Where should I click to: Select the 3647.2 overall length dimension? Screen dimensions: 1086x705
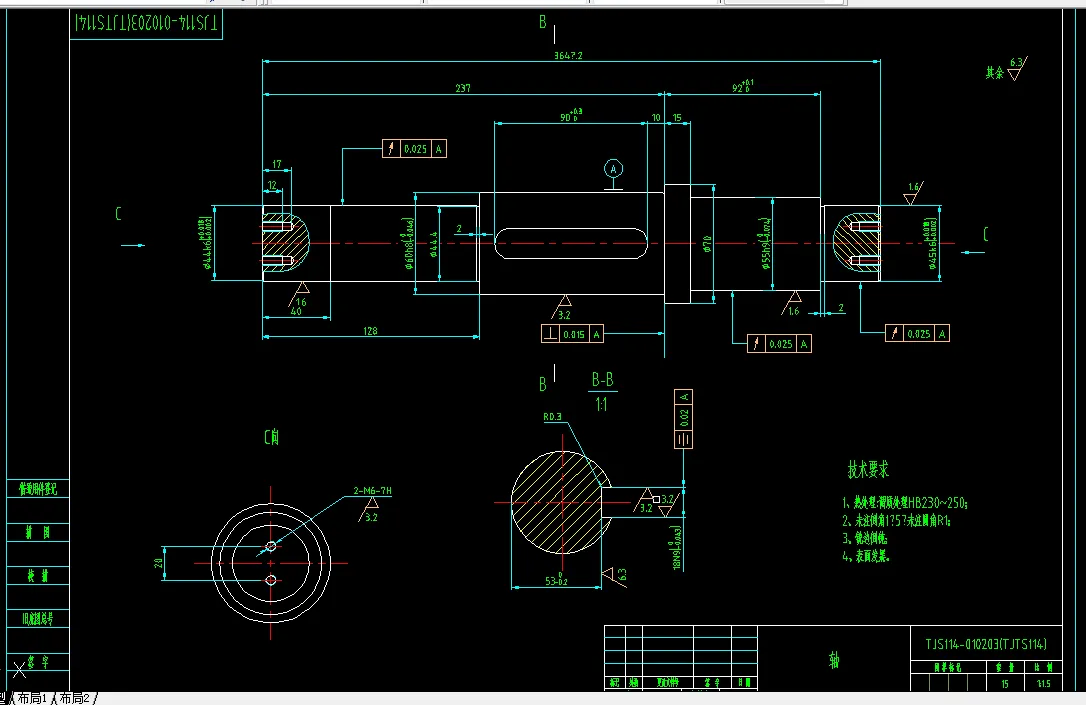(x=568, y=55)
